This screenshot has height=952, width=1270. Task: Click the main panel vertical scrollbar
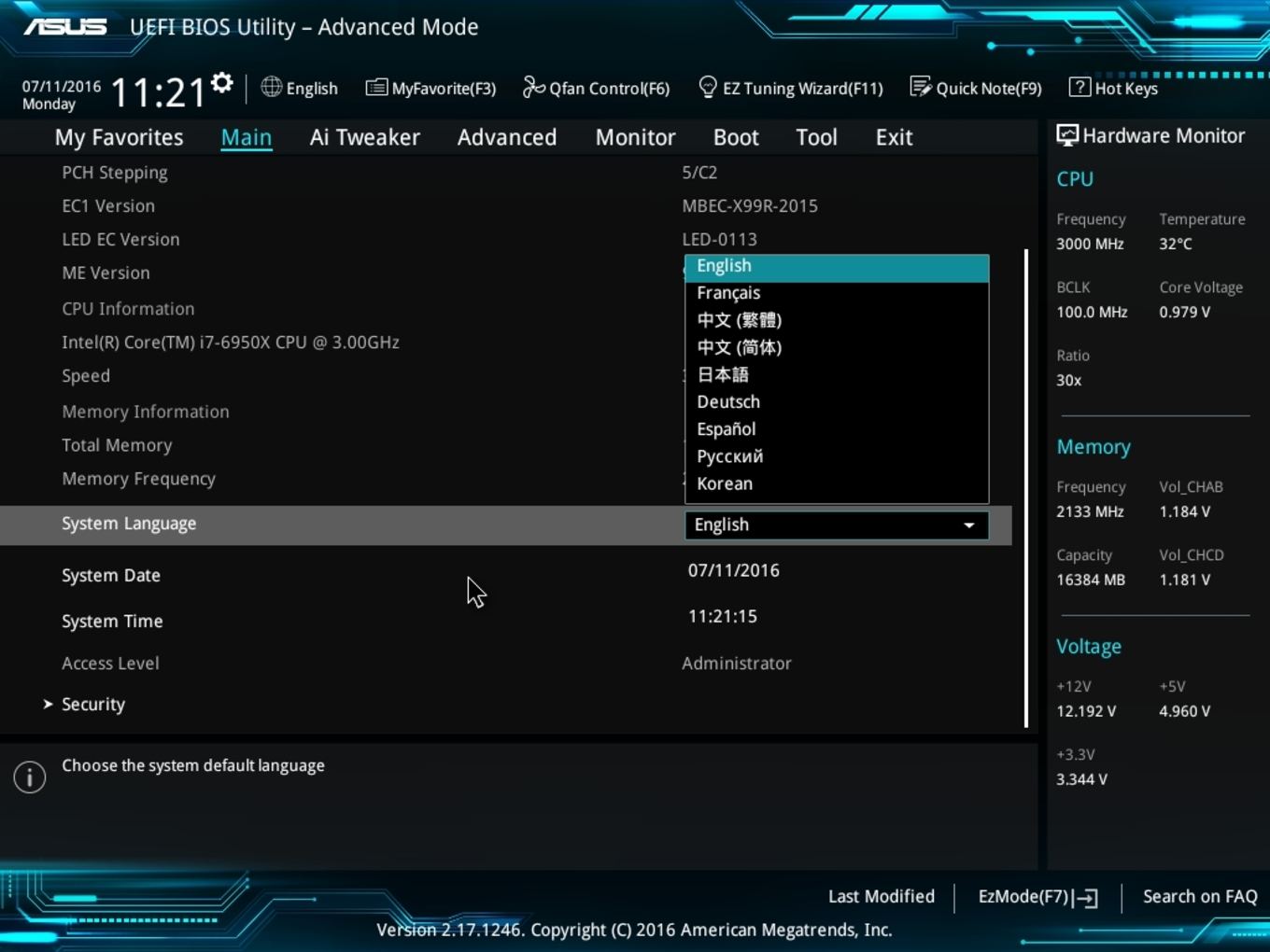[1026, 488]
